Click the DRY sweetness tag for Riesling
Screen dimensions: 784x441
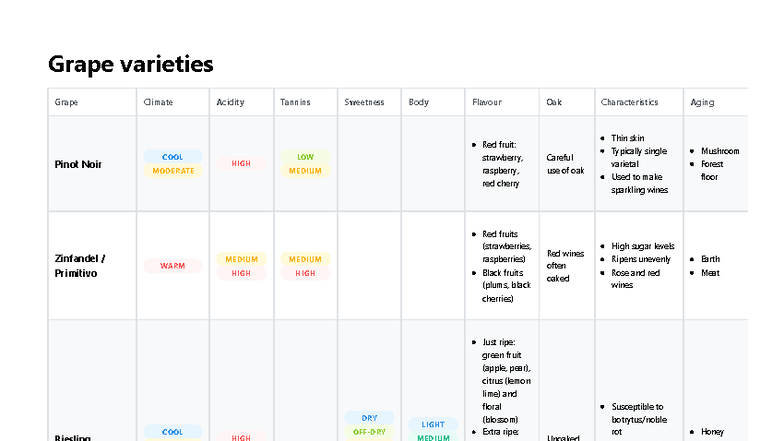click(x=369, y=418)
